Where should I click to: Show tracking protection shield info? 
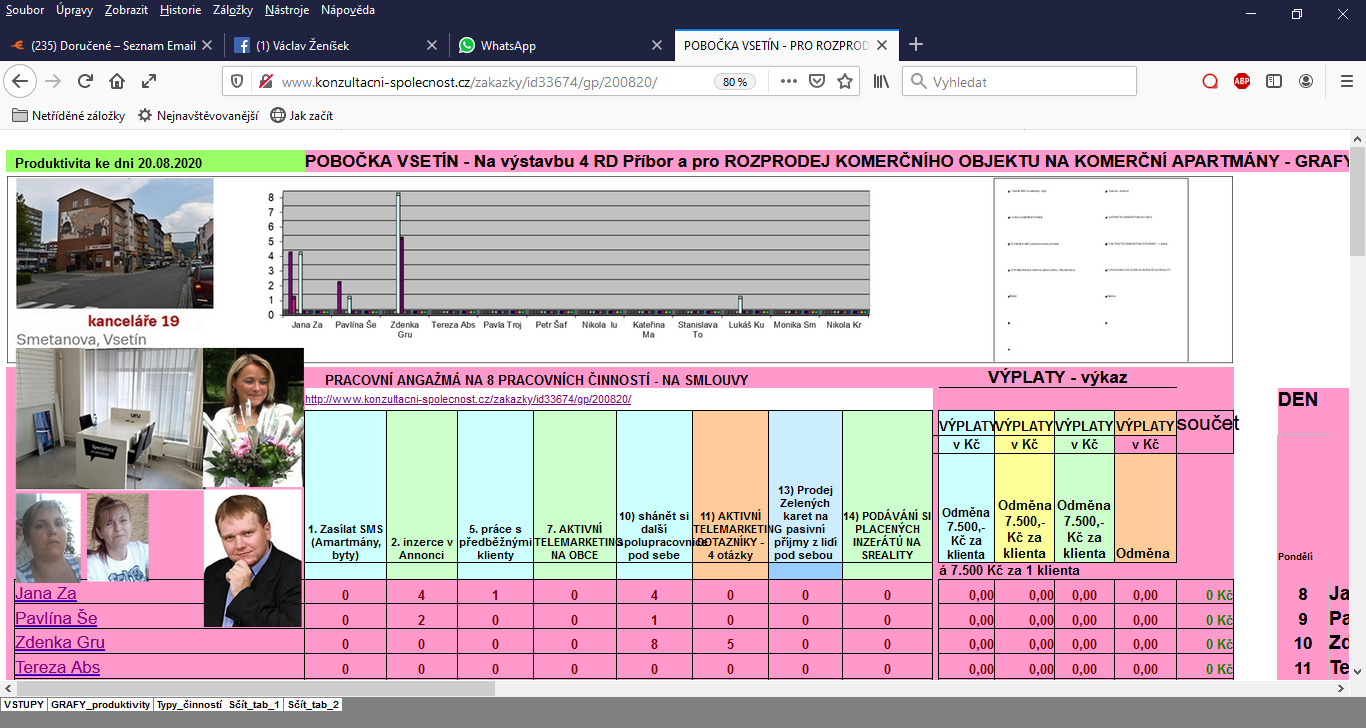[237, 81]
